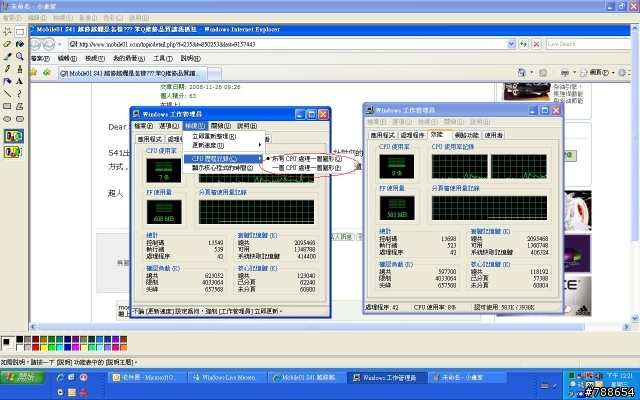Screen dimensions: 640x400
Task: Open the 工具 menu in Internet Explorer
Action: [x=163, y=58]
